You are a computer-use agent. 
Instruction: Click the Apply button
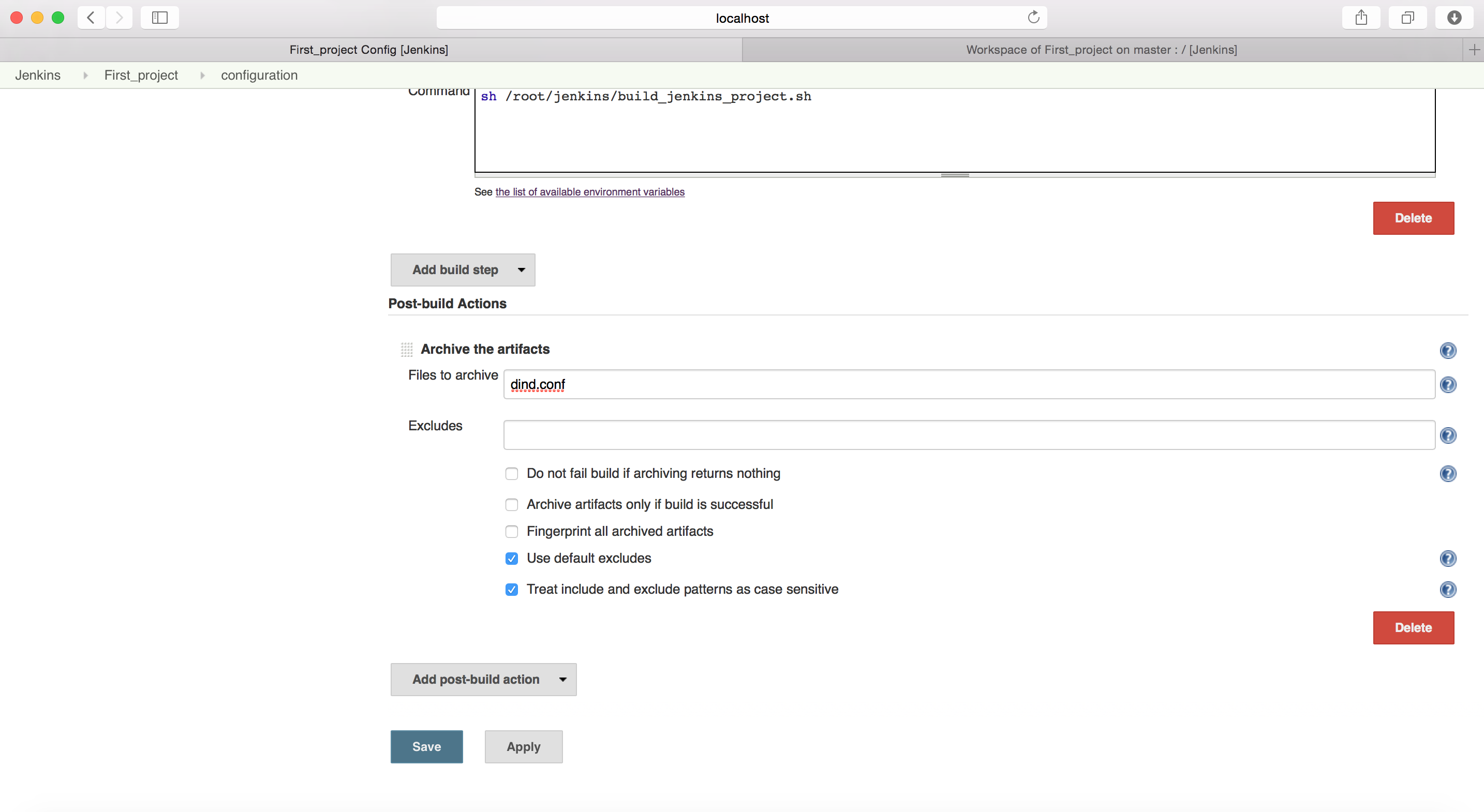point(523,746)
